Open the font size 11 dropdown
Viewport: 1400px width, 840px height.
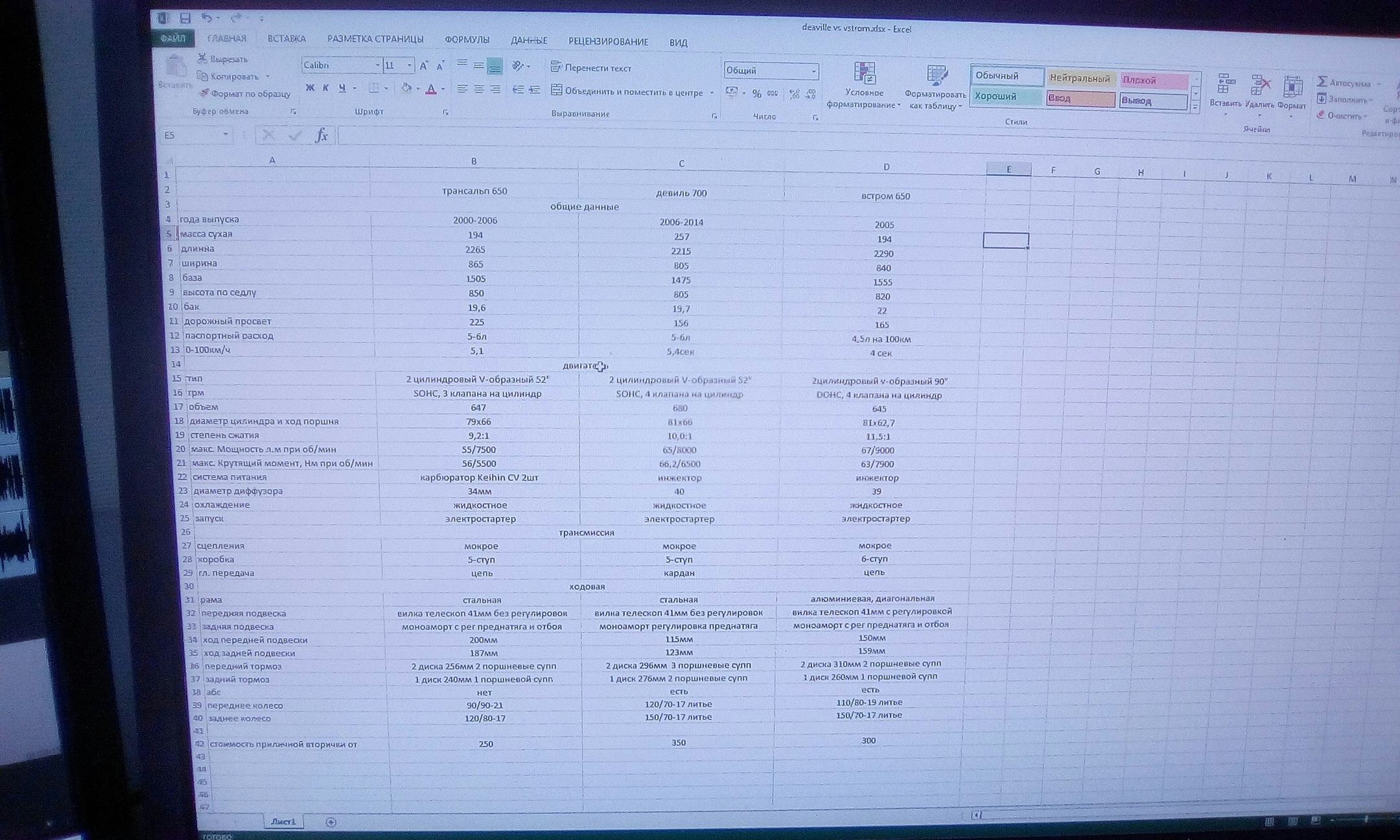pos(410,65)
